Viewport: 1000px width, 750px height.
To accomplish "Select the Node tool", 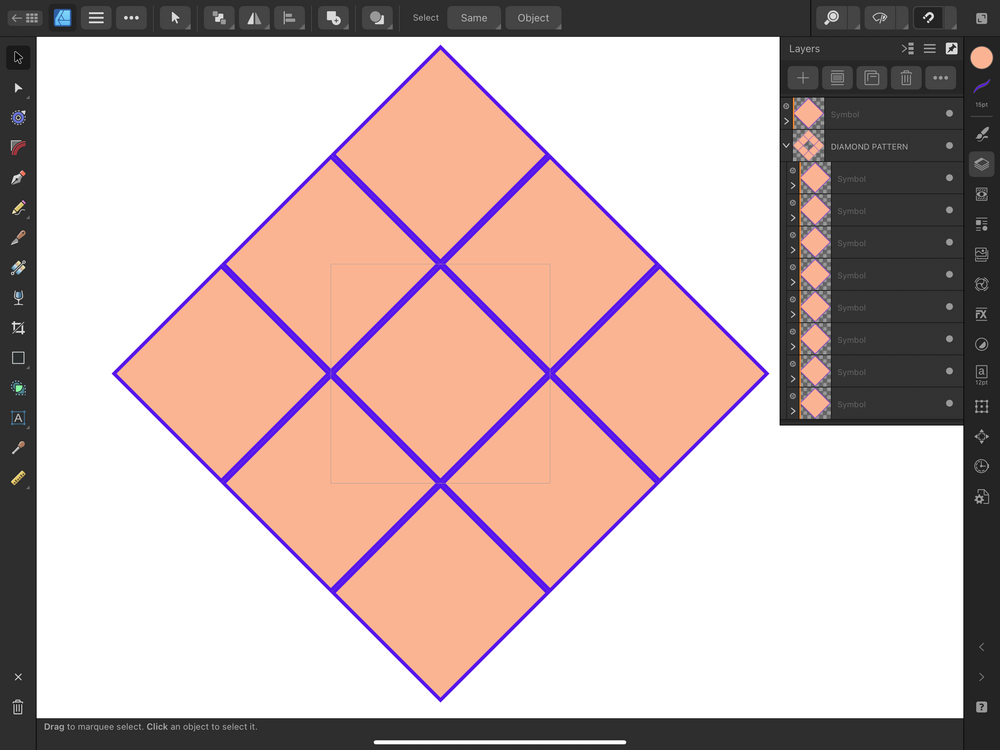I will (18, 88).
